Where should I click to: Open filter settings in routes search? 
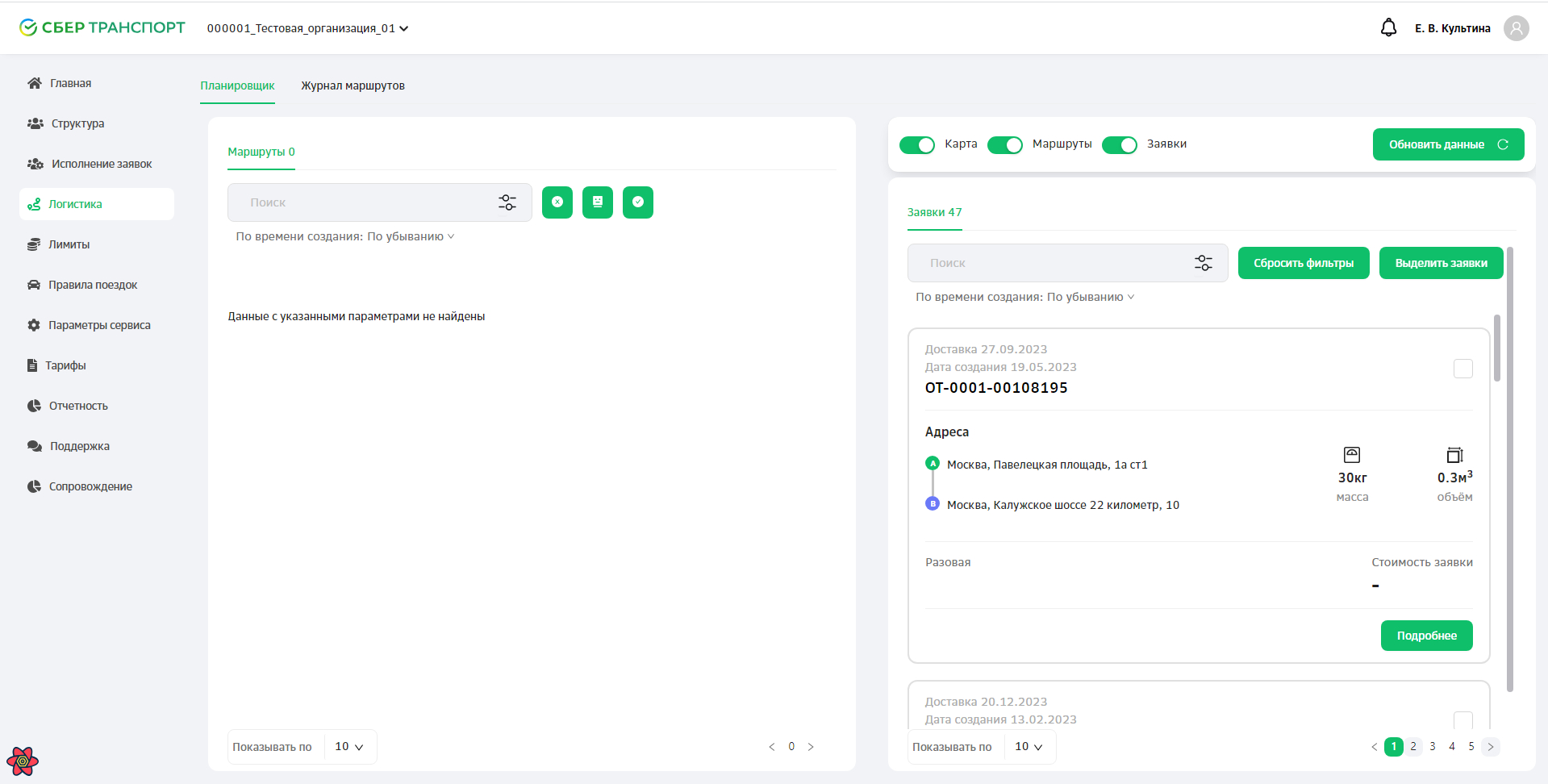[x=507, y=202]
